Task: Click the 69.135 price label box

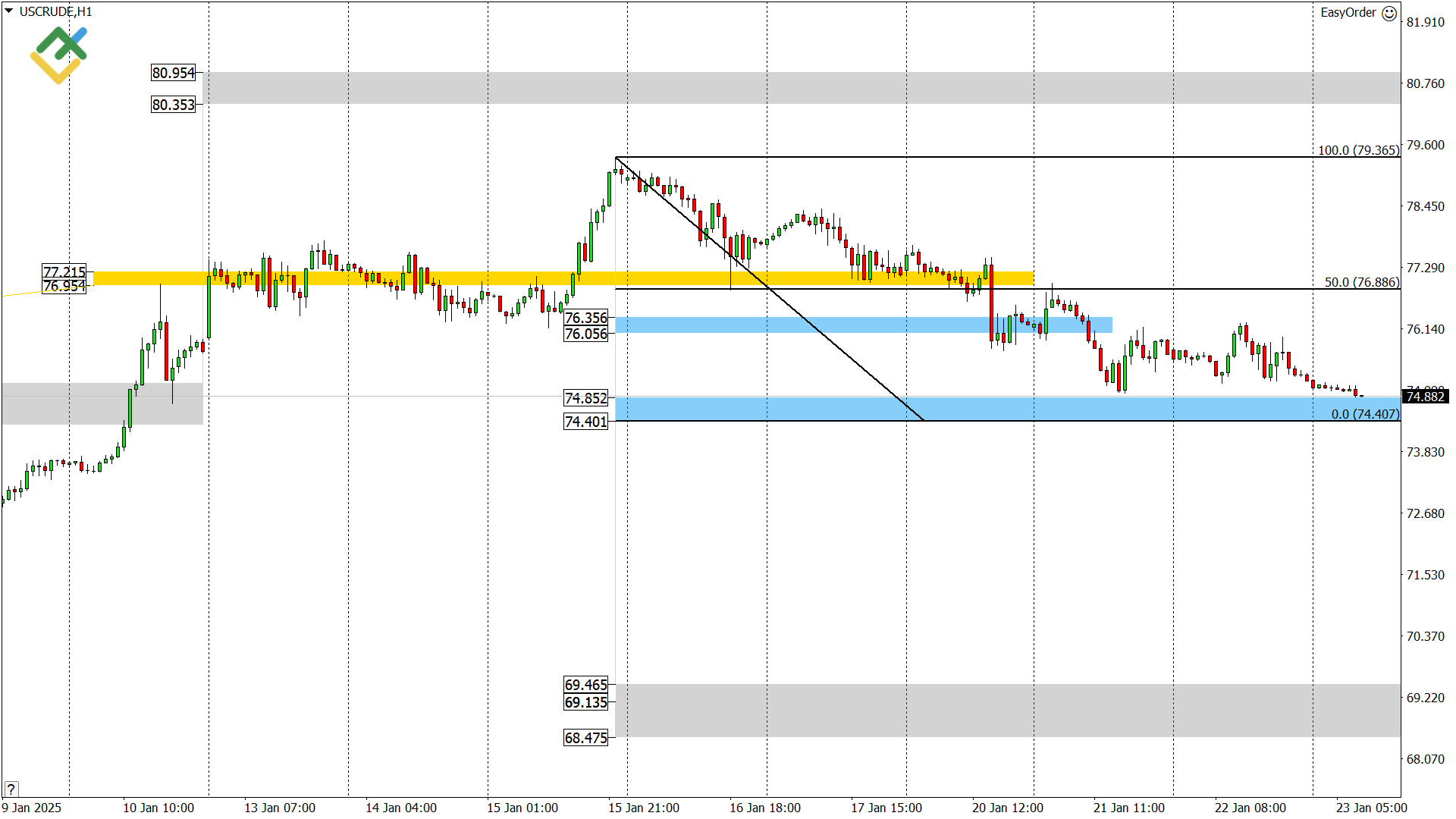Action: coord(585,702)
